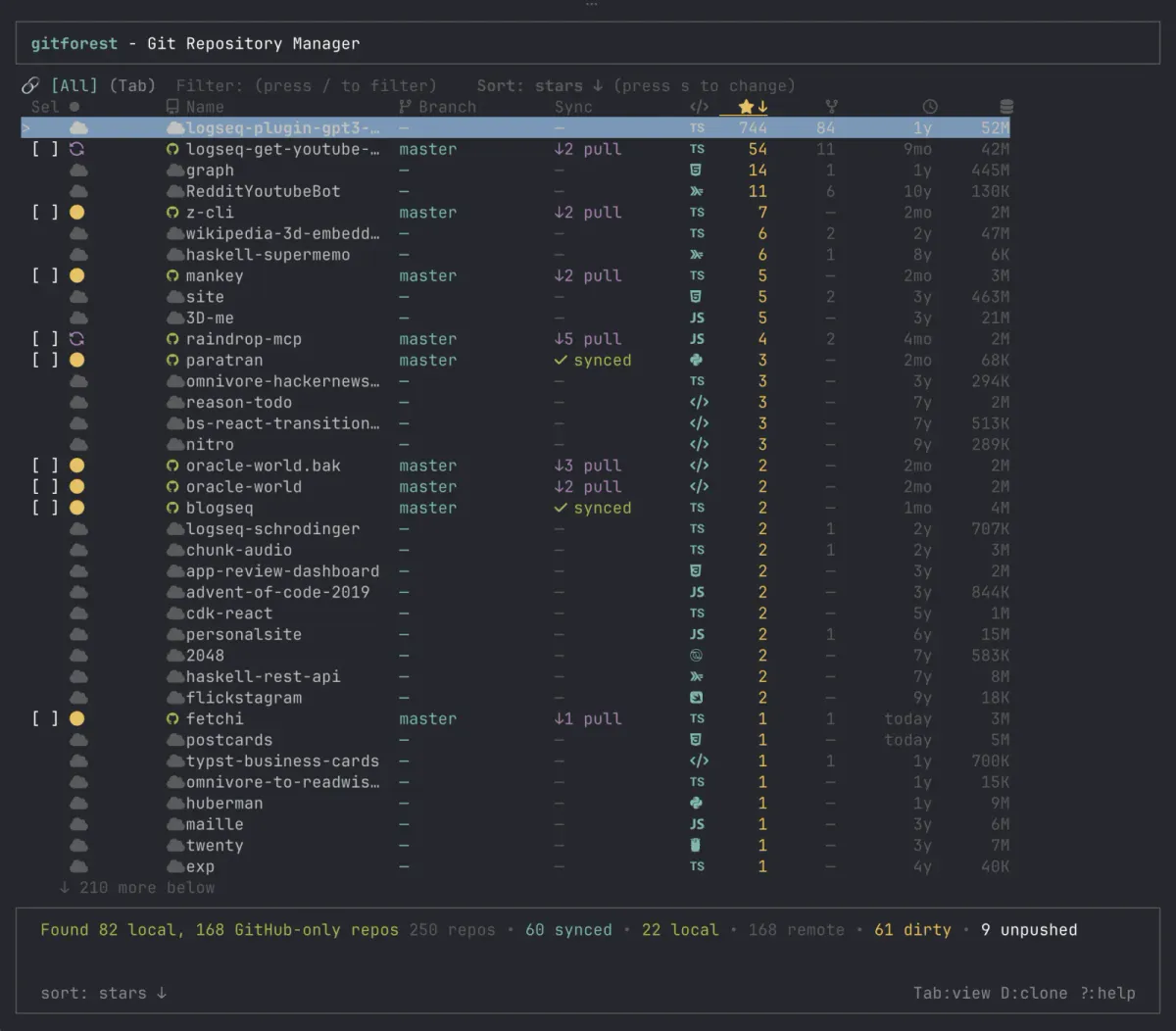Viewport: 1176px width, 1031px height.
Task: Click the yellow status dot in fetchi row
Action: click(x=76, y=718)
